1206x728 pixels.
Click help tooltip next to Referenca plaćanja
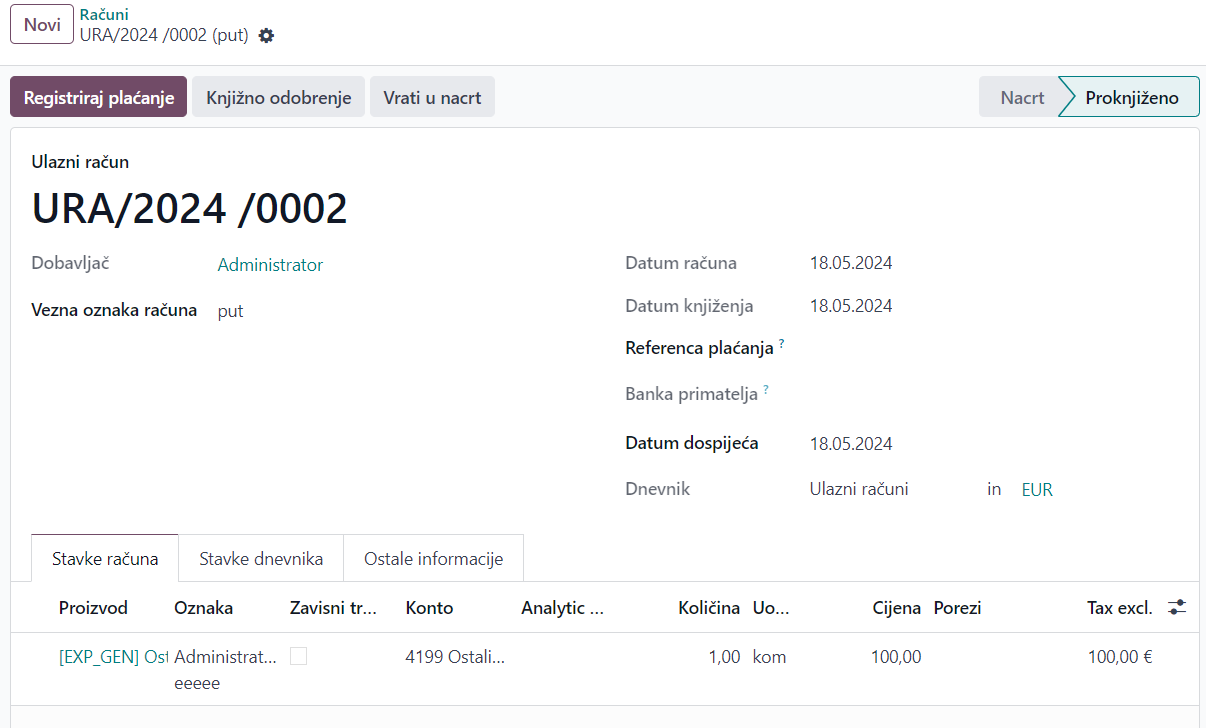point(781,344)
